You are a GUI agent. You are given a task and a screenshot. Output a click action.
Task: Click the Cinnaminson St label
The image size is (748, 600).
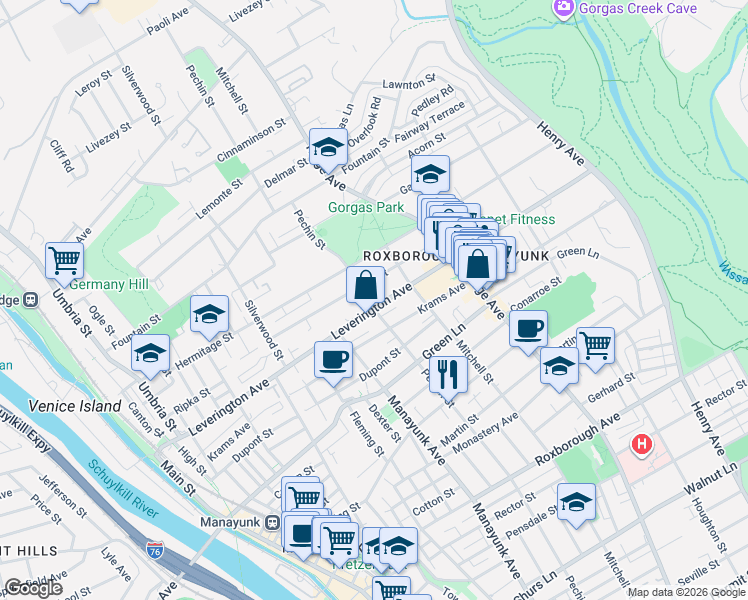click(251, 140)
